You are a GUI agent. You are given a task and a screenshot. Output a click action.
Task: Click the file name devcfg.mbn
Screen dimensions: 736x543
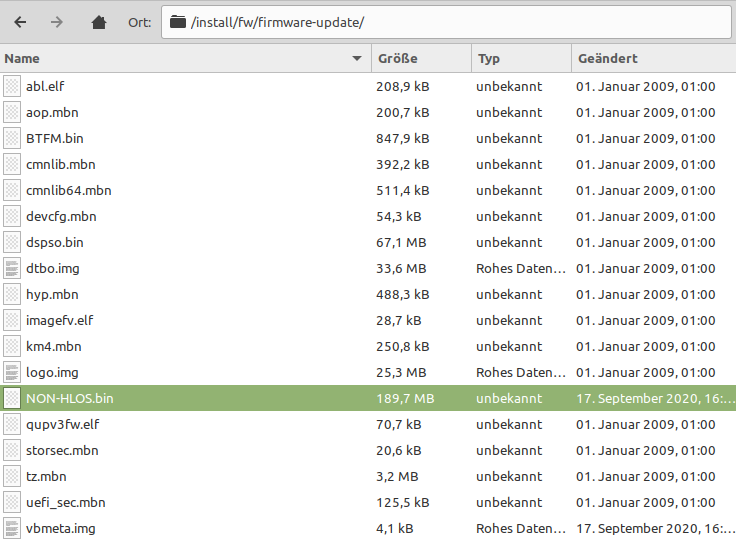pyautogui.click(x=61, y=216)
